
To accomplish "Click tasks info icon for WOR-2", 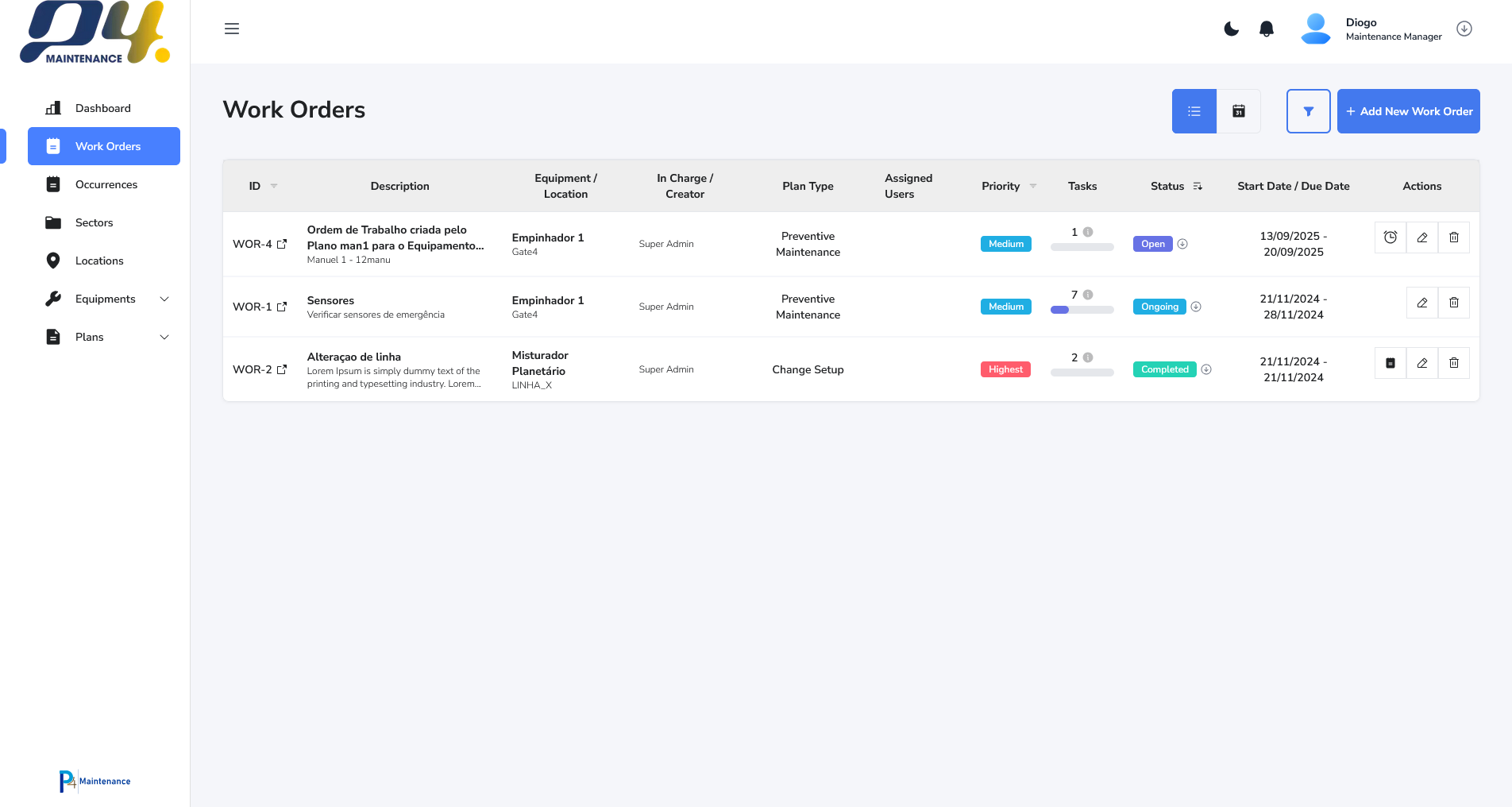I will pos(1088,357).
